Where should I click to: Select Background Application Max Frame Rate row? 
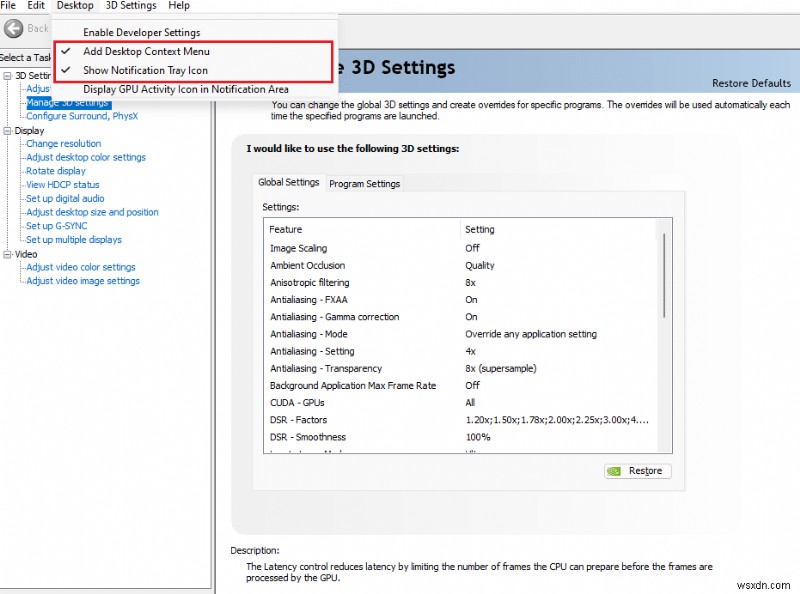tap(459, 386)
